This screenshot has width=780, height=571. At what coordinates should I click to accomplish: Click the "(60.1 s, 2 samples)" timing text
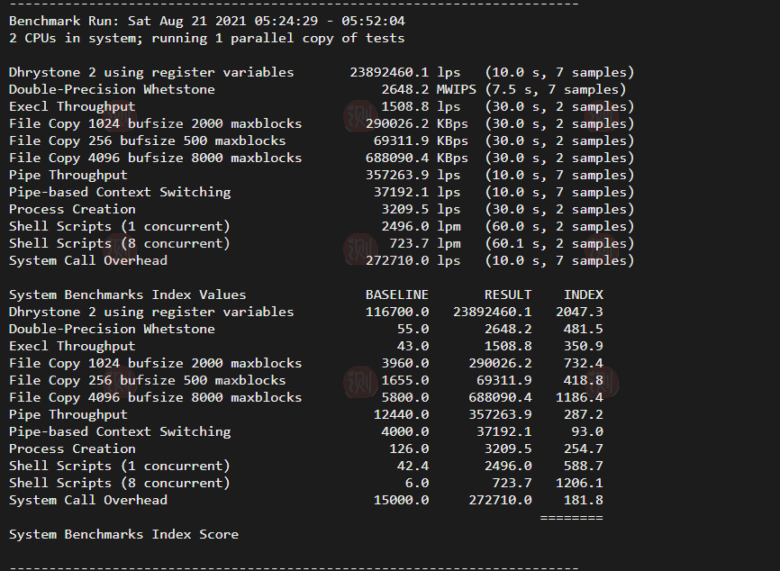click(559, 243)
